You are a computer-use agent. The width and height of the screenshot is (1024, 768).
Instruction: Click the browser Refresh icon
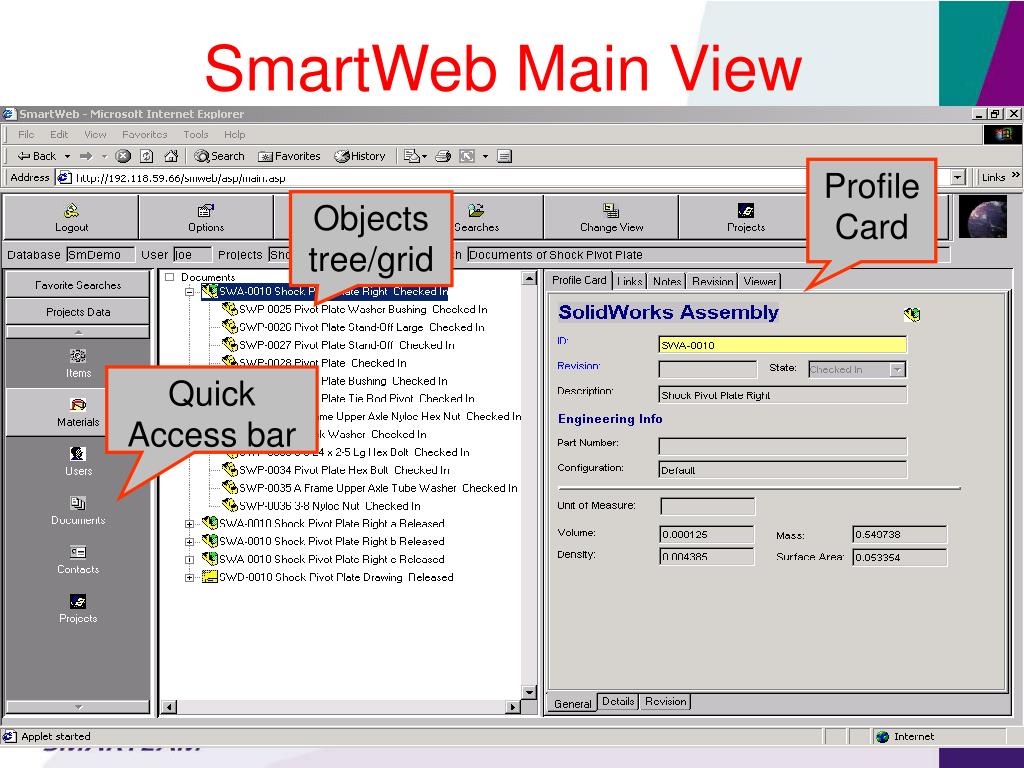147,156
